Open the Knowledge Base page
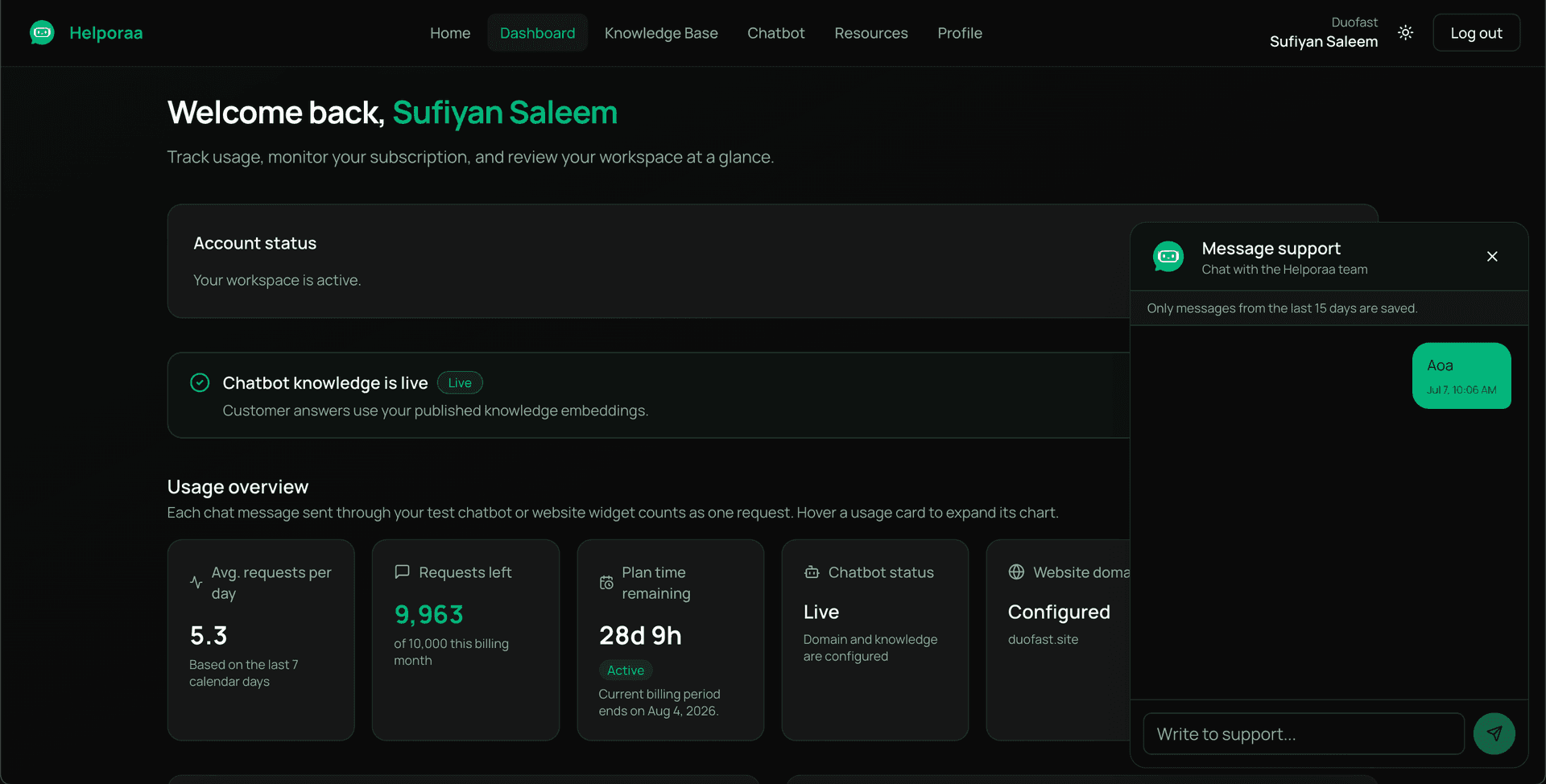 tap(661, 33)
